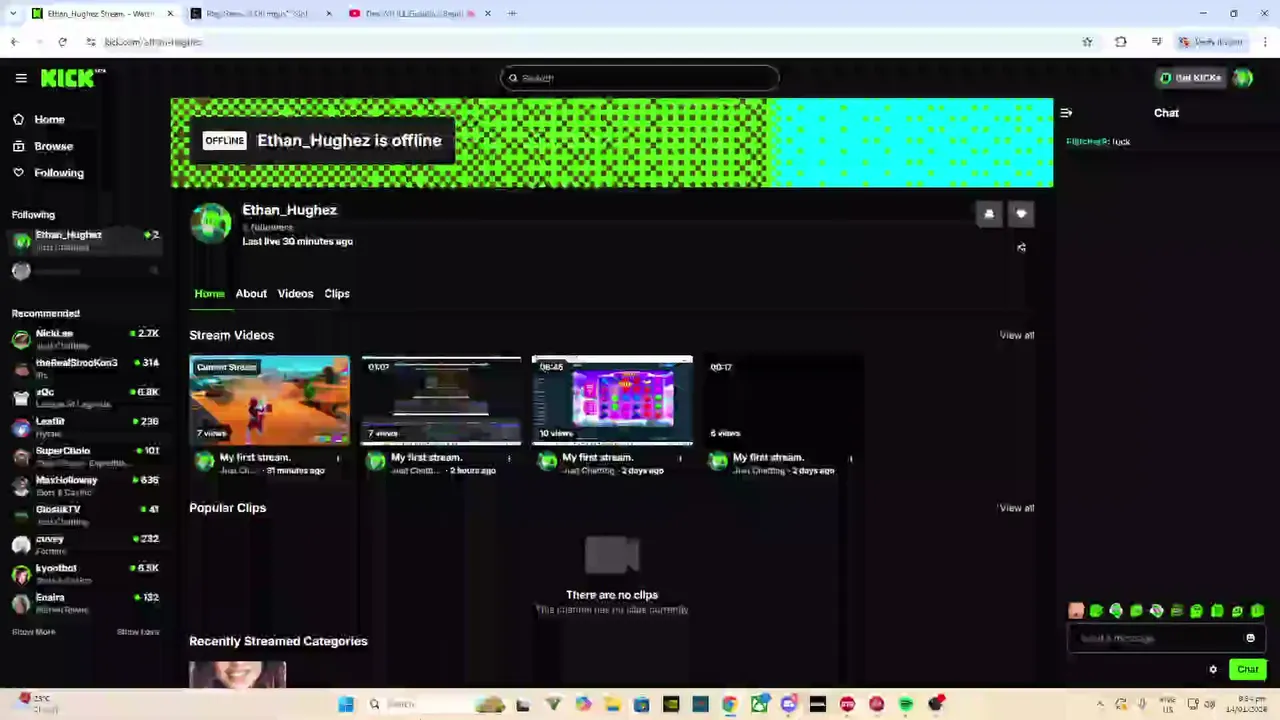Open recommended channel kyootbot
Viewport: 1280px width, 720px height.
85,574
